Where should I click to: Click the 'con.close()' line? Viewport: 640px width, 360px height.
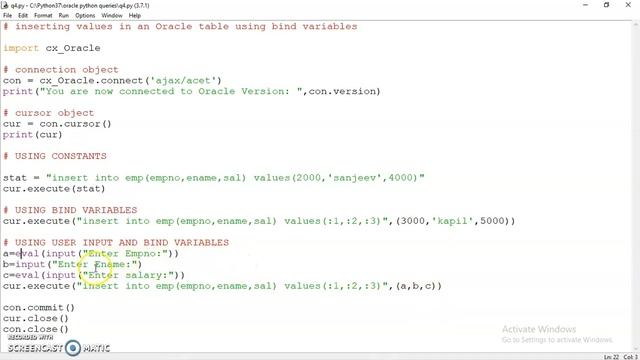tap(36, 329)
